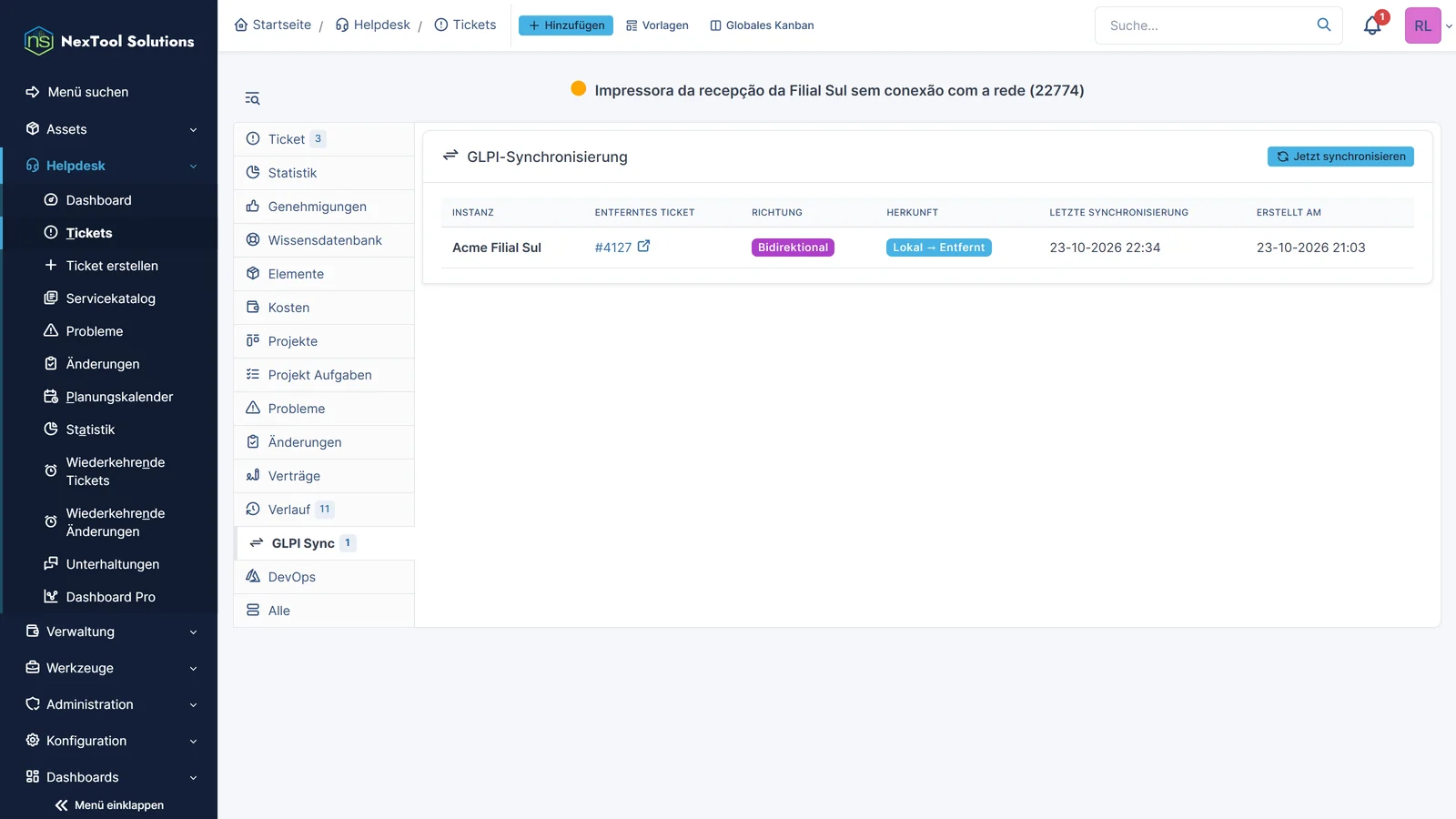This screenshot has width=1456, height=819.
Task: Click the Hinzufügen button
Action: (566, 25)
